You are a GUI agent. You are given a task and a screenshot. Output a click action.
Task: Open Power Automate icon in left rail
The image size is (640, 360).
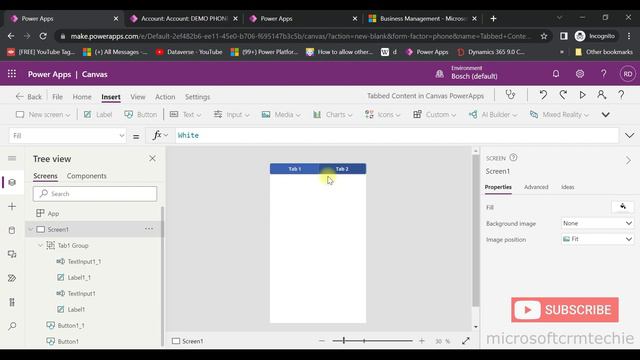coord(12,278)
